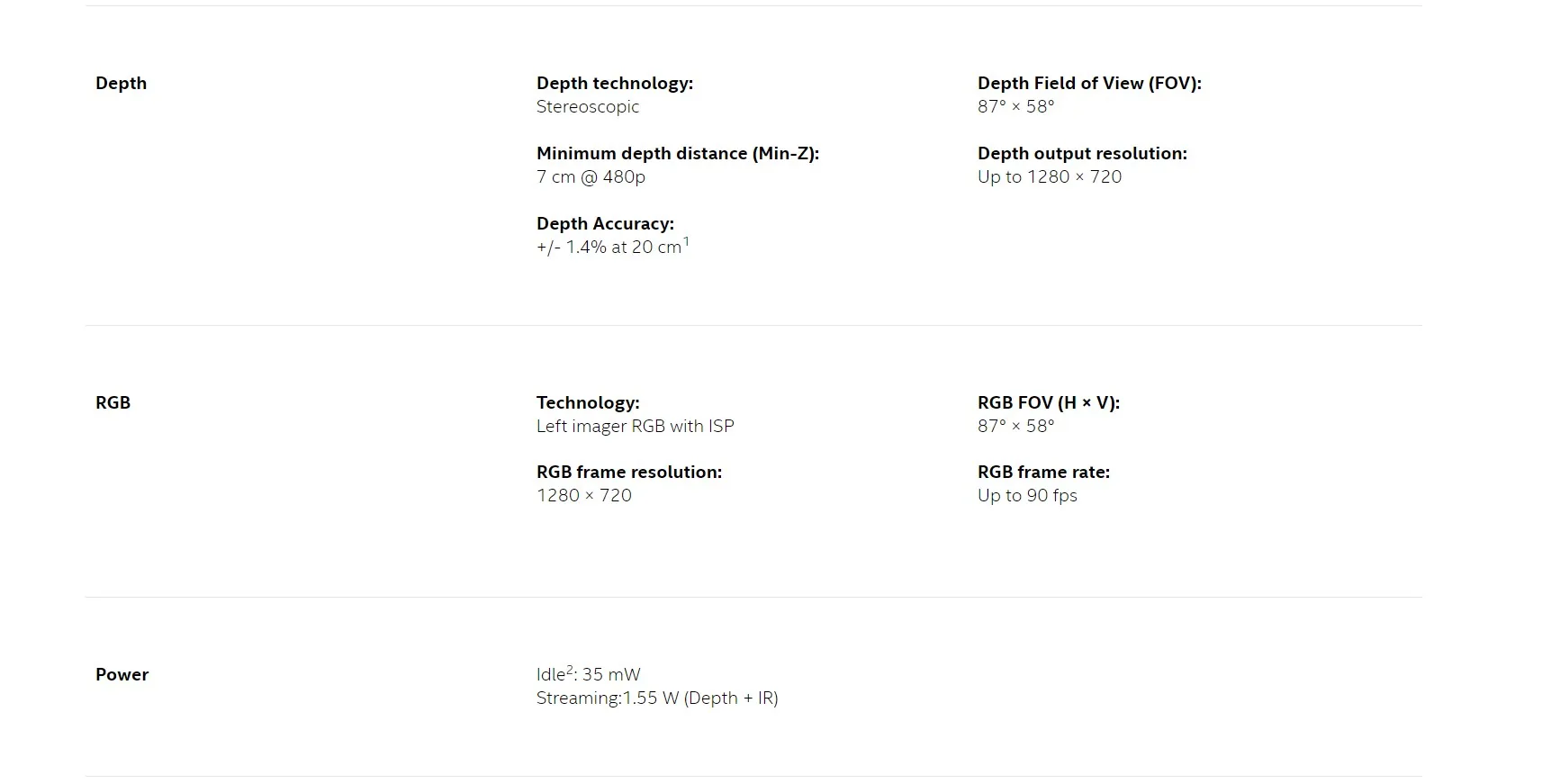
Task: Click footnote 1 superscript after Depth Accuracy value
Action: point(686,241)
